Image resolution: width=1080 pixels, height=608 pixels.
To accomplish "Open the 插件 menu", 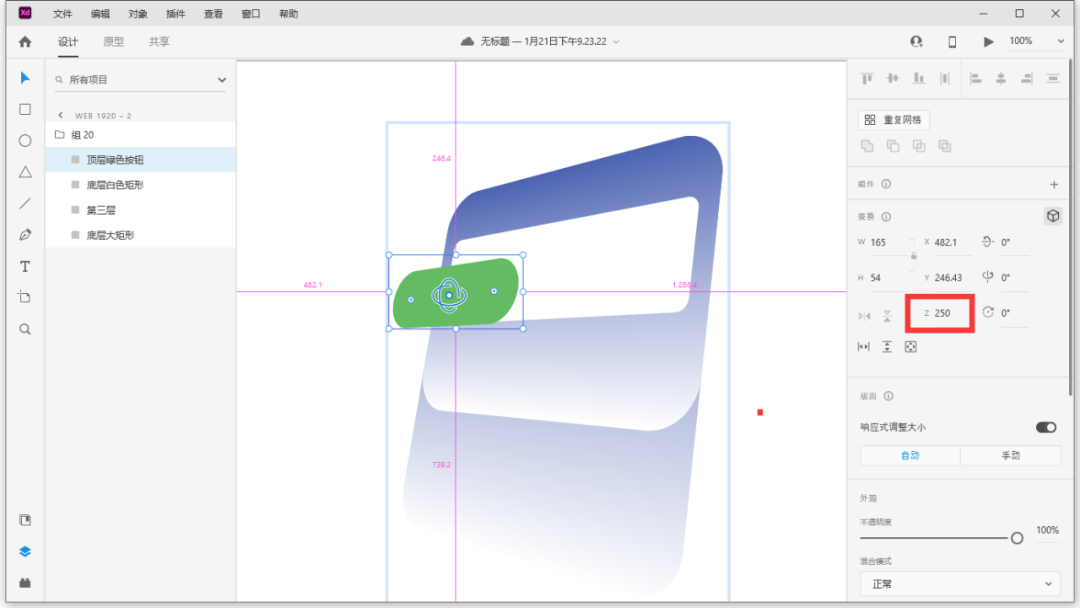I will [x=177, y=14].
